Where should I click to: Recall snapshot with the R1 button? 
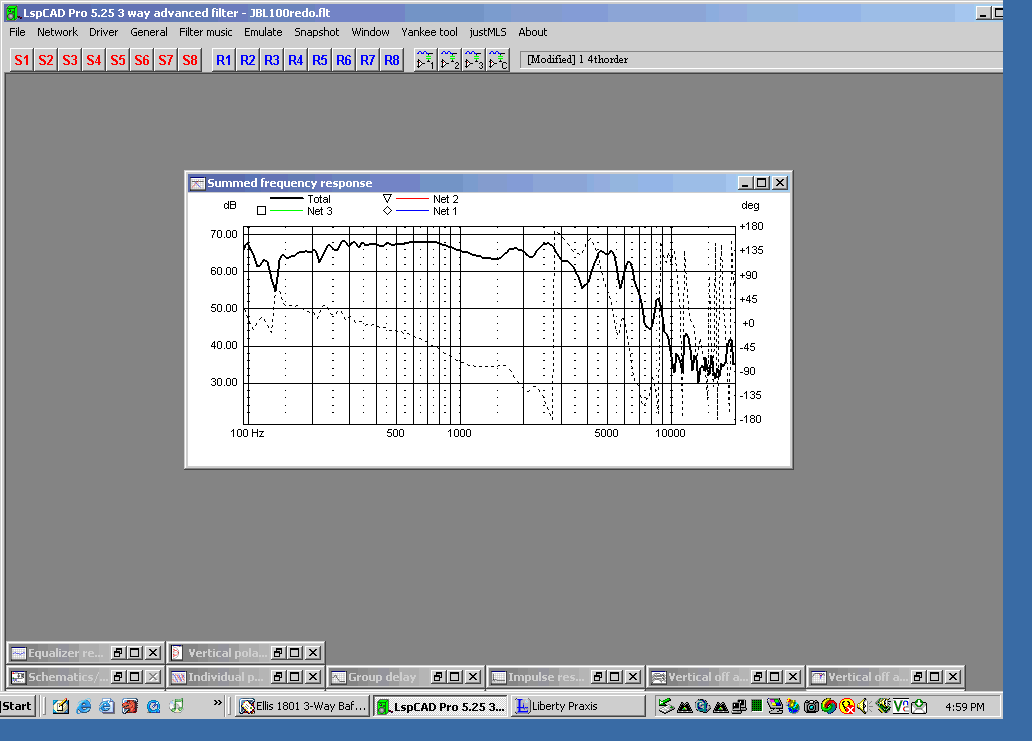(x=223, y=60)
